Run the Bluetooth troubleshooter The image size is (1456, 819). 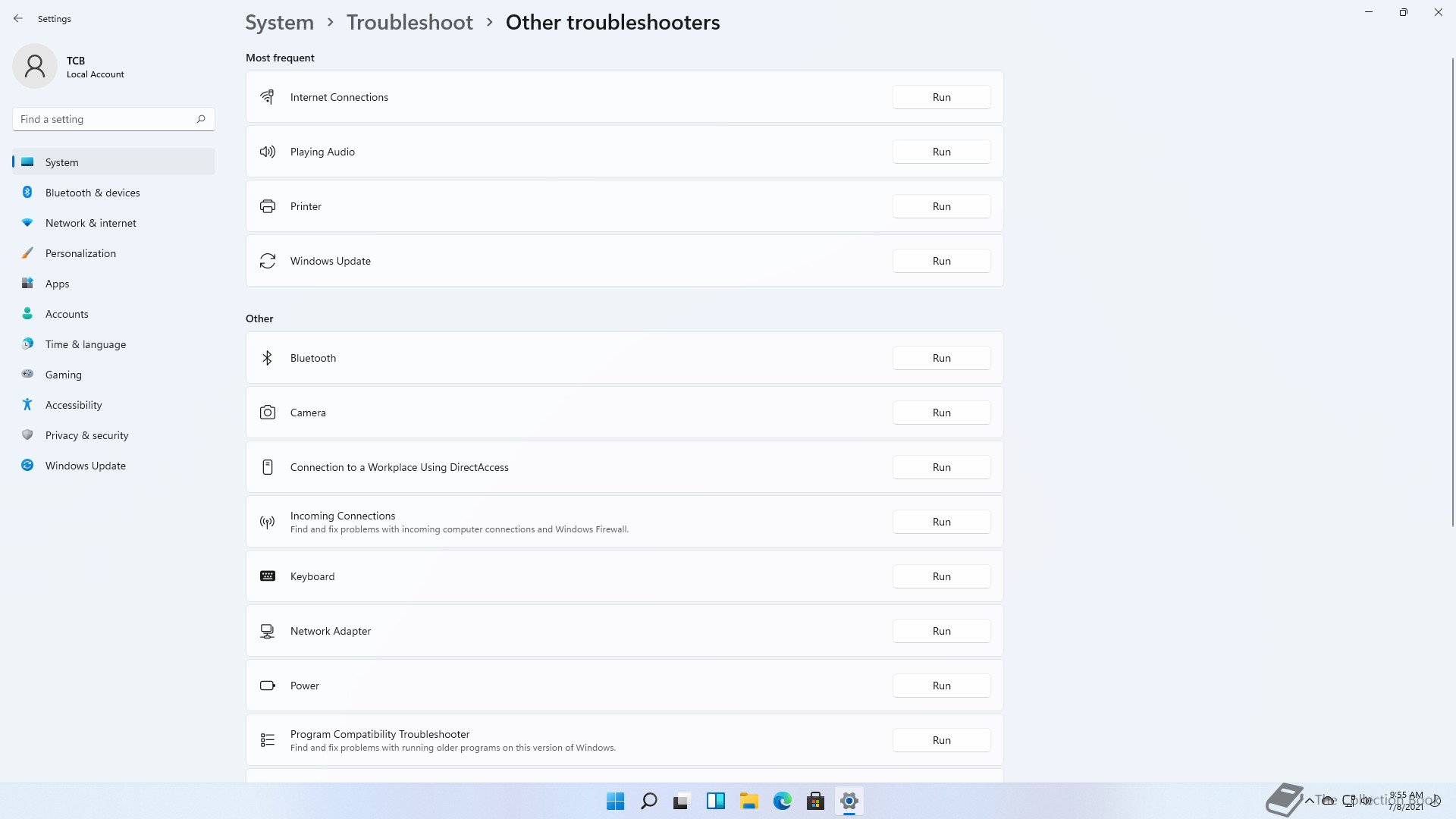coord(941,358)
